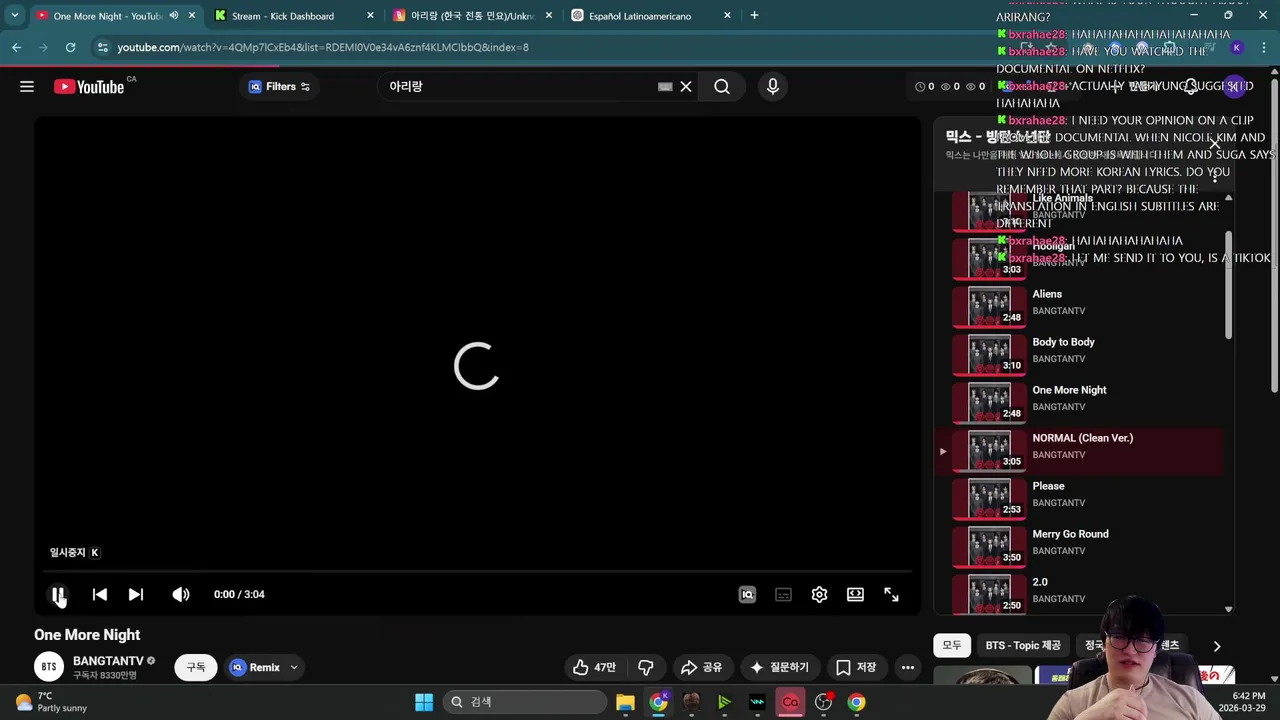Click the YouTube URL address bar
The height and width of the screenshot is (720, 1280).
click(x=323, y=47)
